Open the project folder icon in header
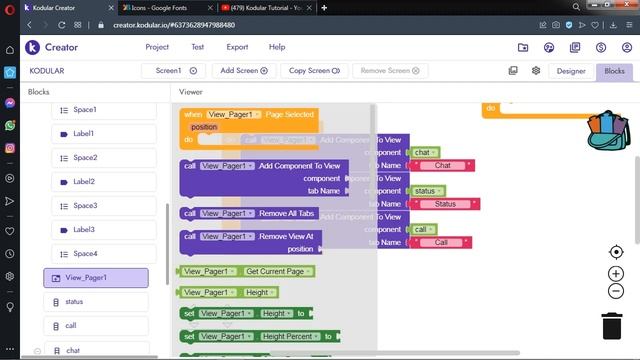The height and width of the screenshot is (360, 640). (523, 47)
